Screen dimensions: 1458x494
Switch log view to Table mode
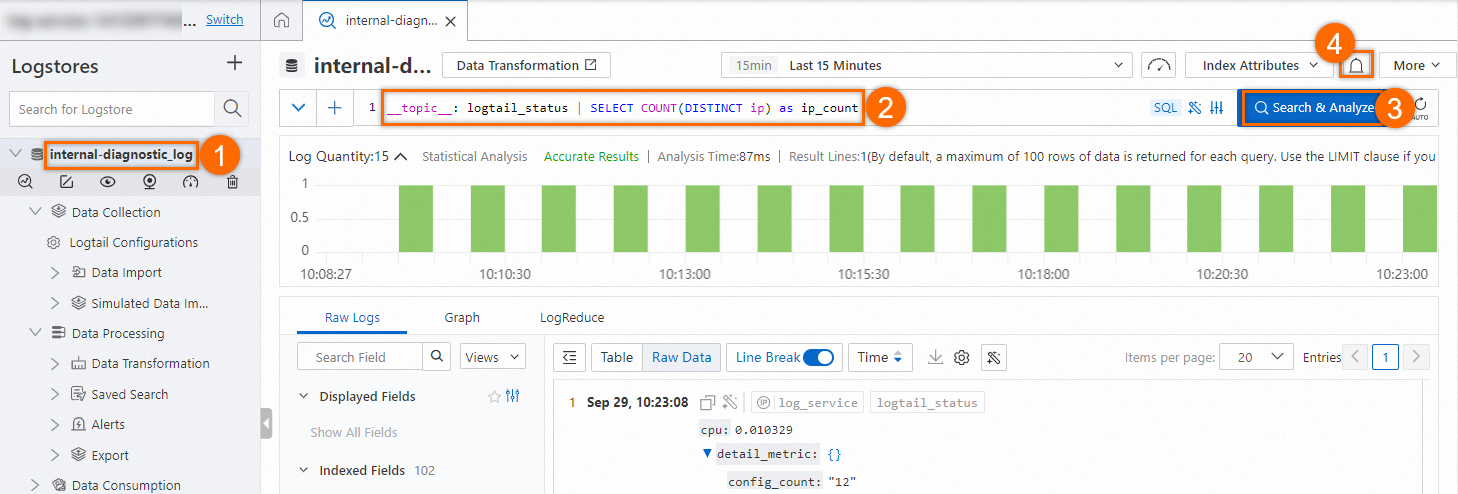pyautogui.click(x=617, y=357)
